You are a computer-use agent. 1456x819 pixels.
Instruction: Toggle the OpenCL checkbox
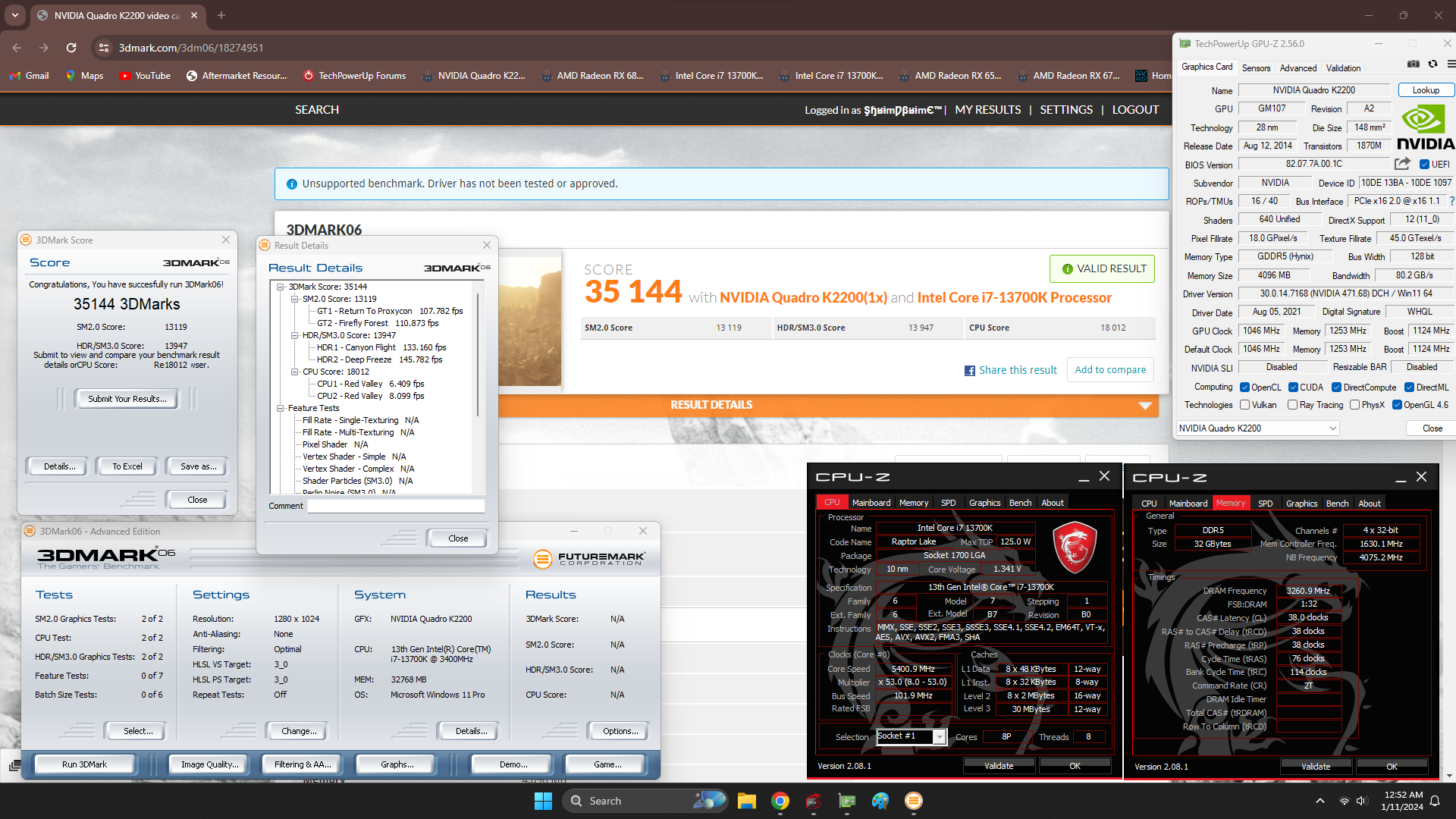(x=1244, y=388)
